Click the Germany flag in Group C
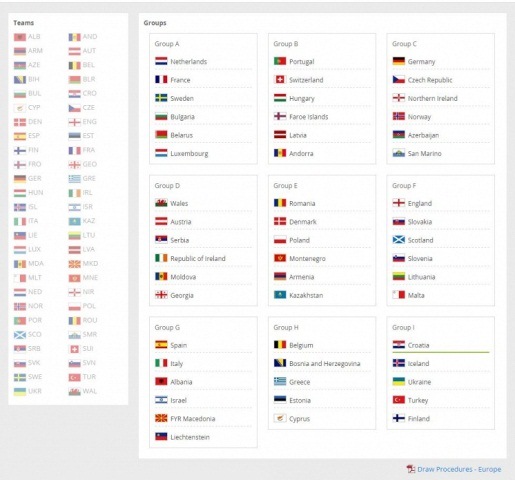 coord(398,61)
